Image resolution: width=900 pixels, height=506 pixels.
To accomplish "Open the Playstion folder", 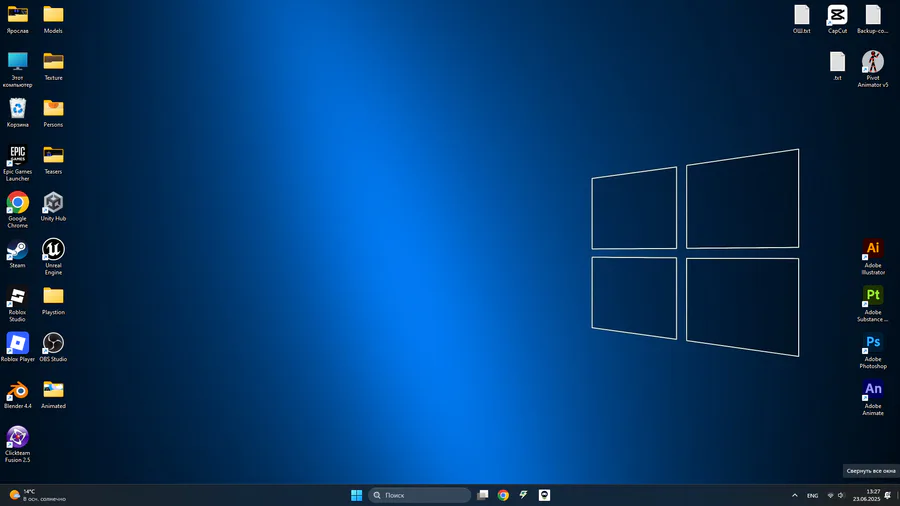I will 53,301.
